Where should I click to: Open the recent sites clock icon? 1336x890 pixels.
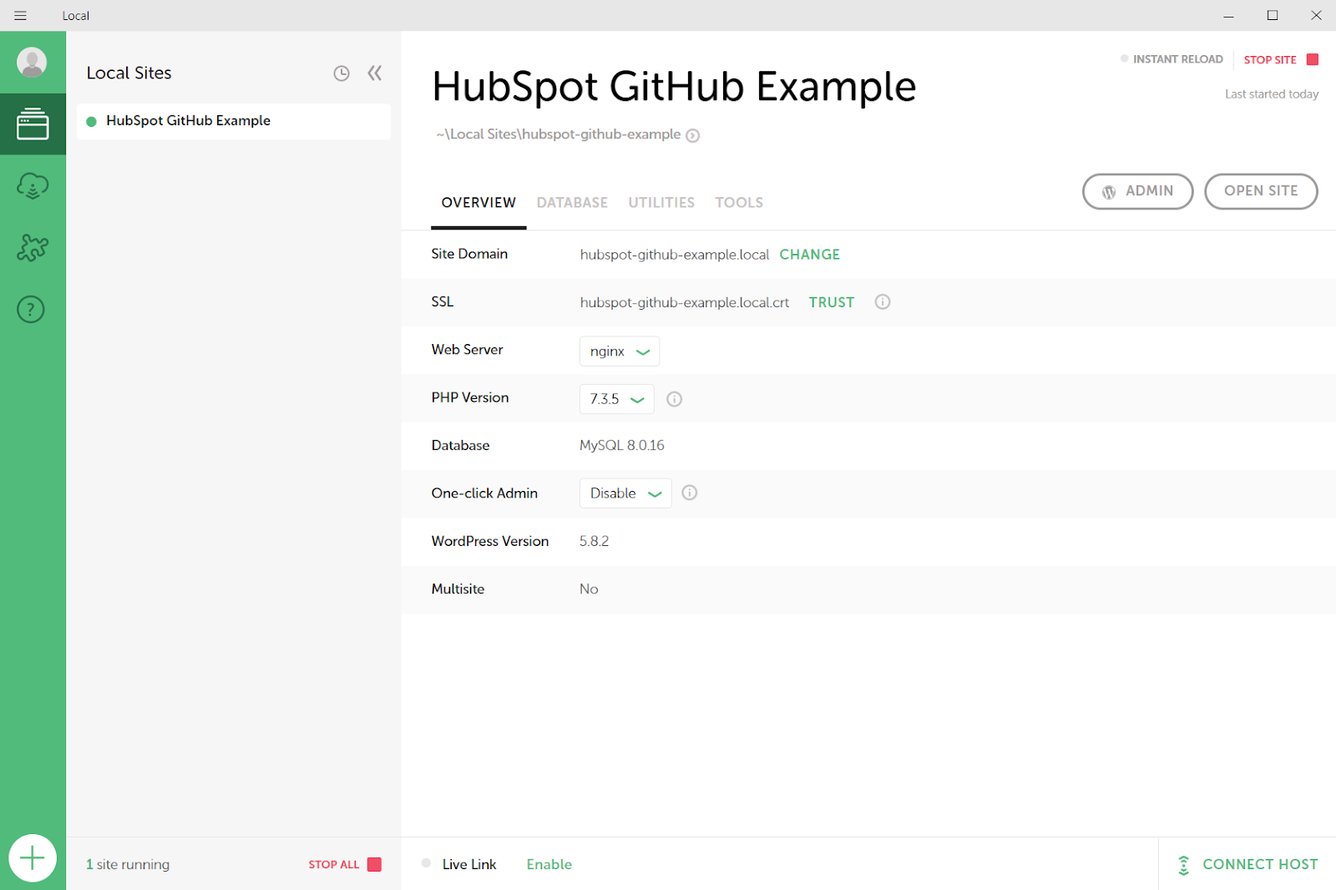coord(341,73)
